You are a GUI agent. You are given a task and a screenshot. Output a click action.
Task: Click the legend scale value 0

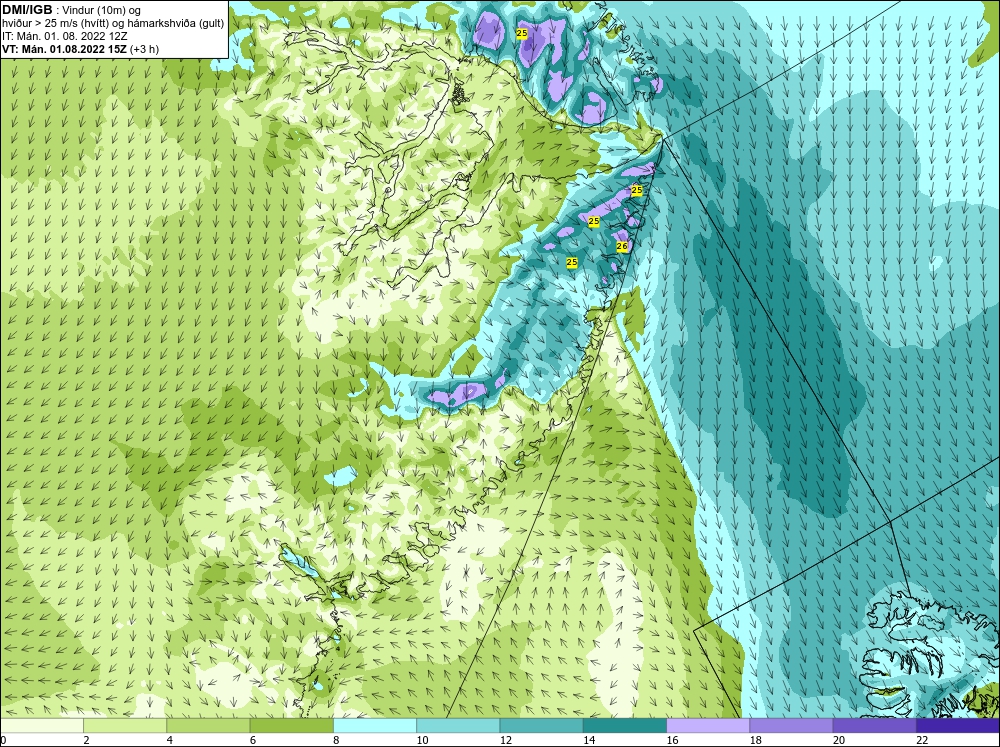[3, 740]
